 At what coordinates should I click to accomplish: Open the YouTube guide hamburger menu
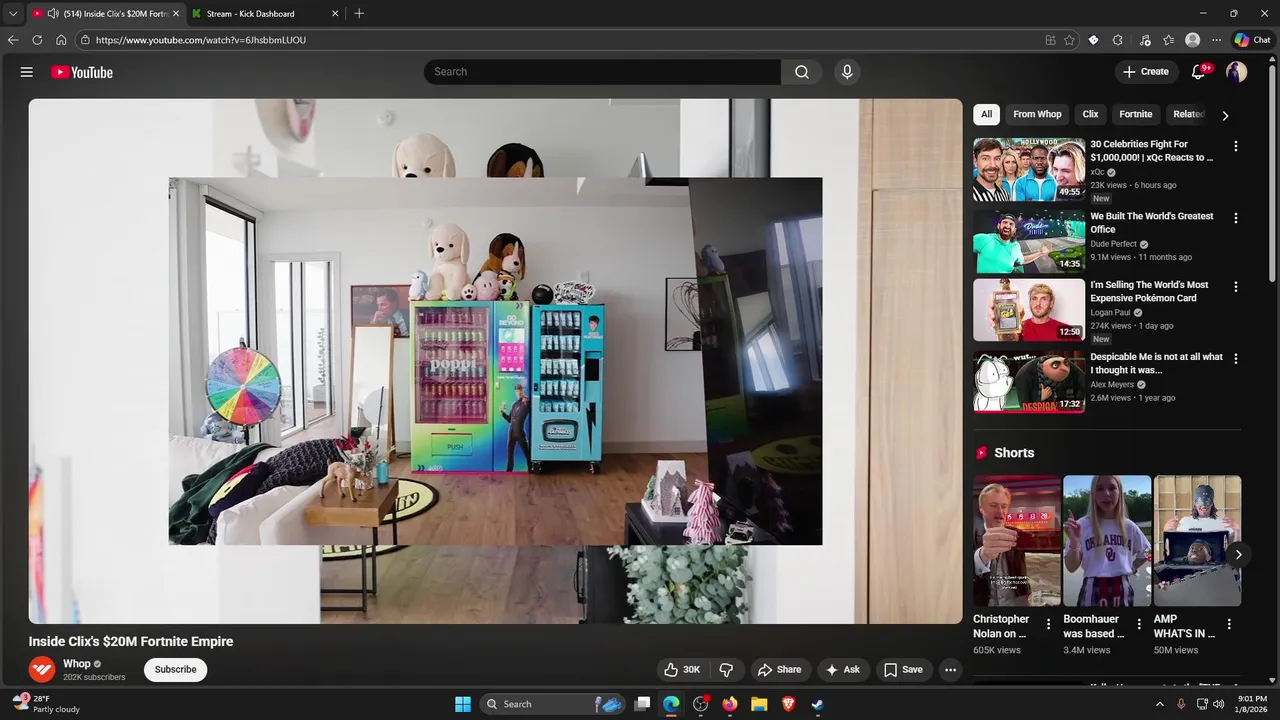[x=27, y=72]
